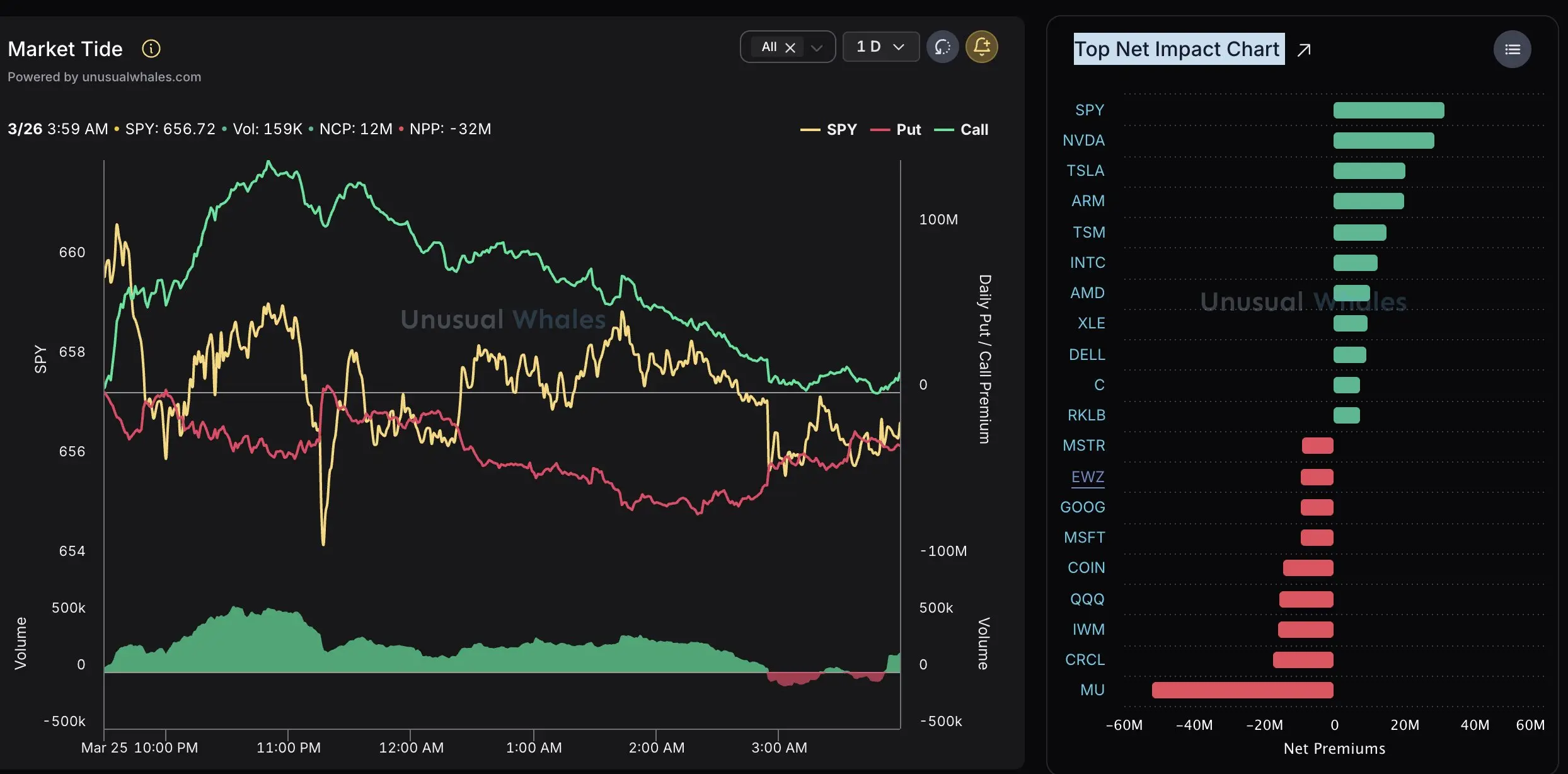This screenshot has height=774, width=1568.
Task: Click the NVDA ticker label
Action: 1083,141
